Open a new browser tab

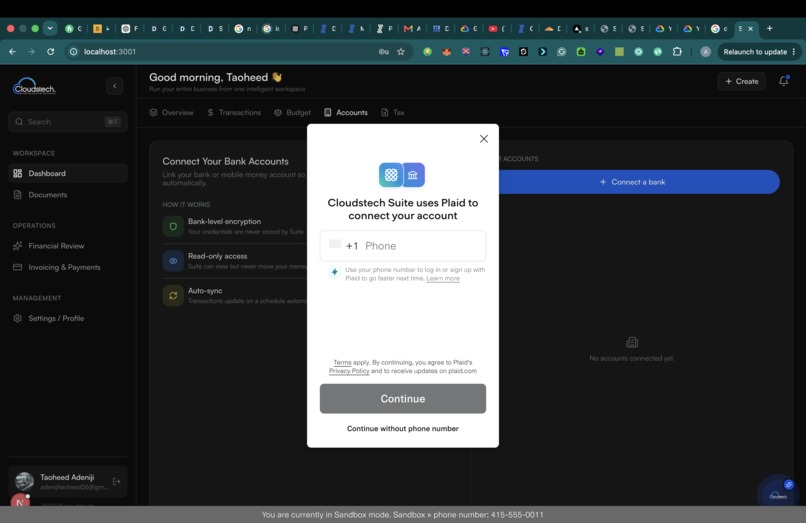coord(770,28)
